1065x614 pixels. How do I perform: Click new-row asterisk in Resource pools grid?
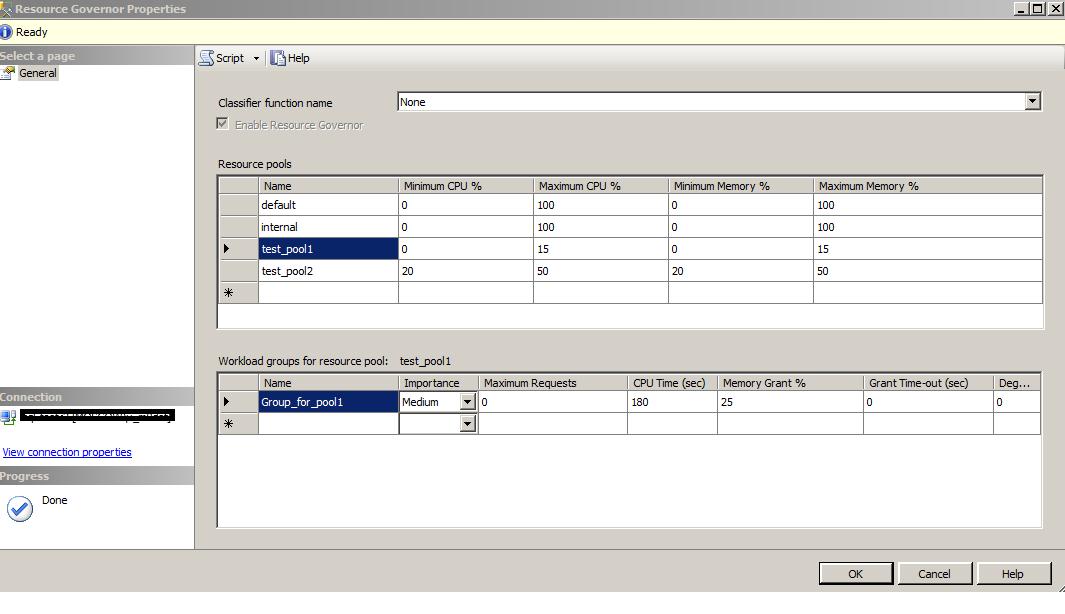tap(228, 293)
